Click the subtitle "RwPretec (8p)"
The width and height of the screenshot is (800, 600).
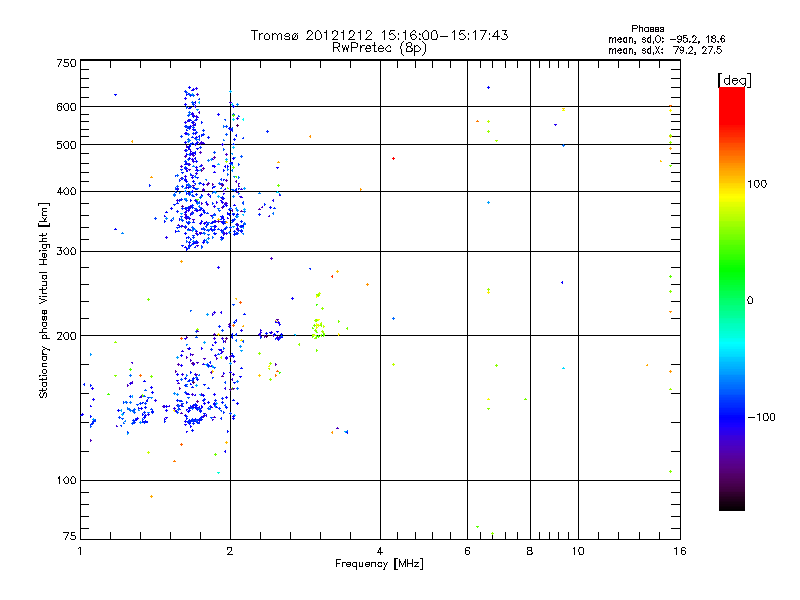point(379,48)
